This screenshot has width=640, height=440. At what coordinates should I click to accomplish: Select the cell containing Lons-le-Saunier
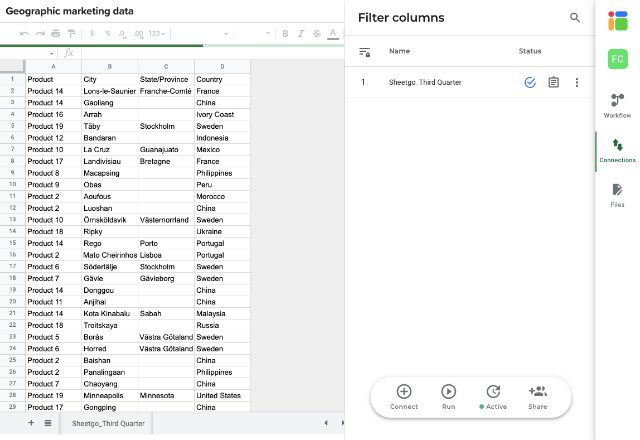[x=110, y=91]
